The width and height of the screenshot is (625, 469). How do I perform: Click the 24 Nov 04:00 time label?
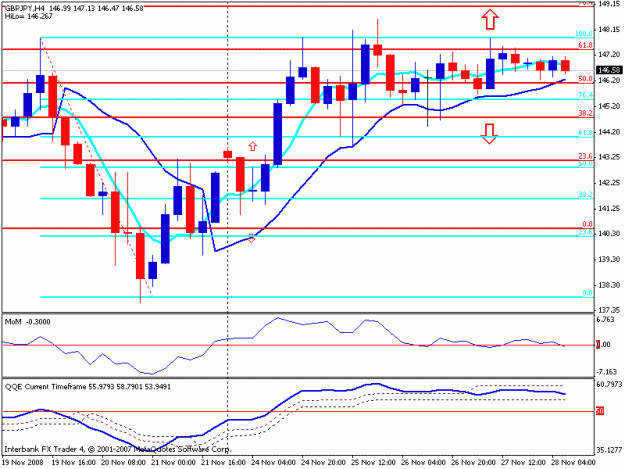273,463
